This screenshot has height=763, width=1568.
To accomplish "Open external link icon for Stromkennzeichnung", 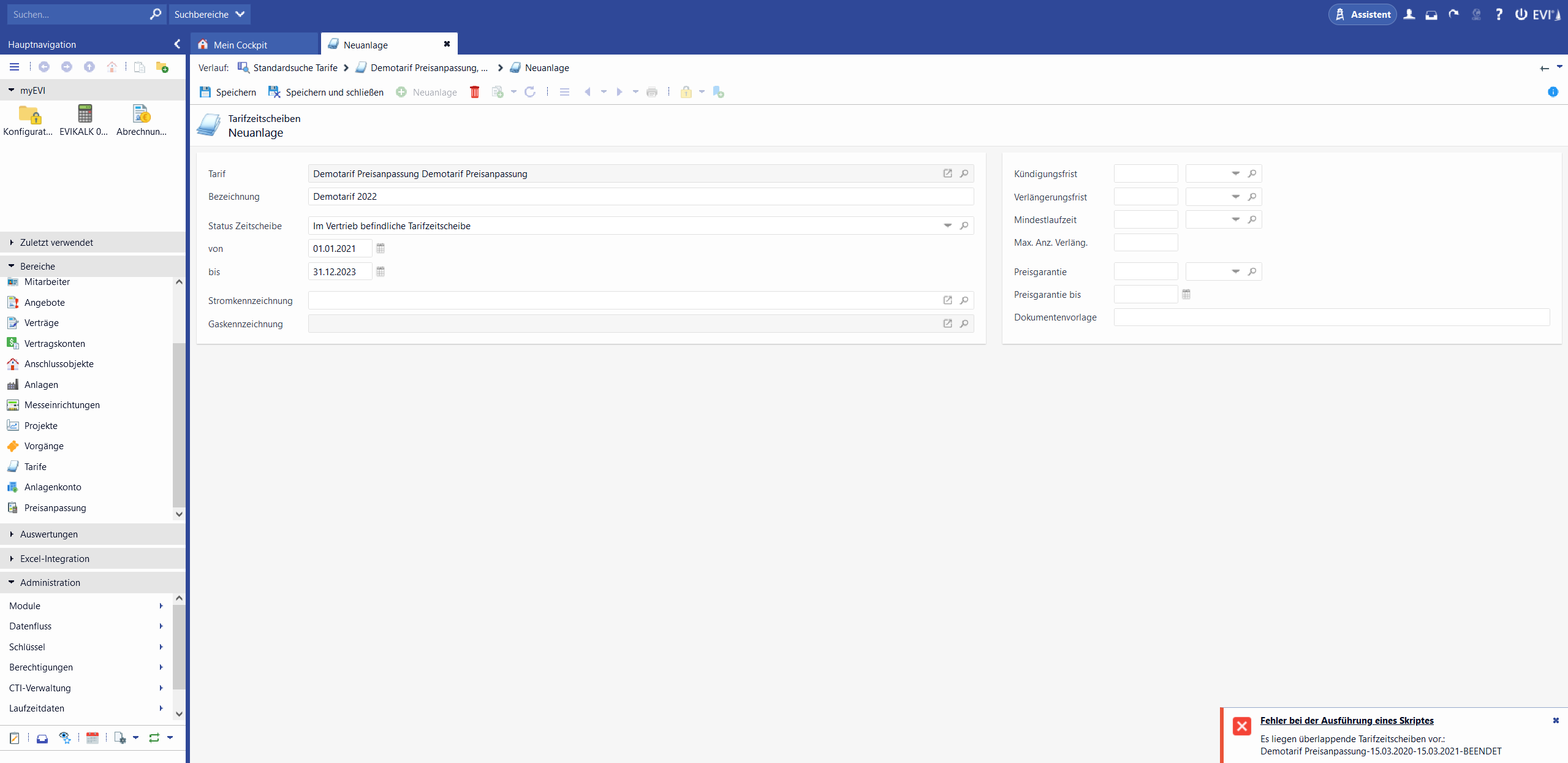I will click(947, 300).
